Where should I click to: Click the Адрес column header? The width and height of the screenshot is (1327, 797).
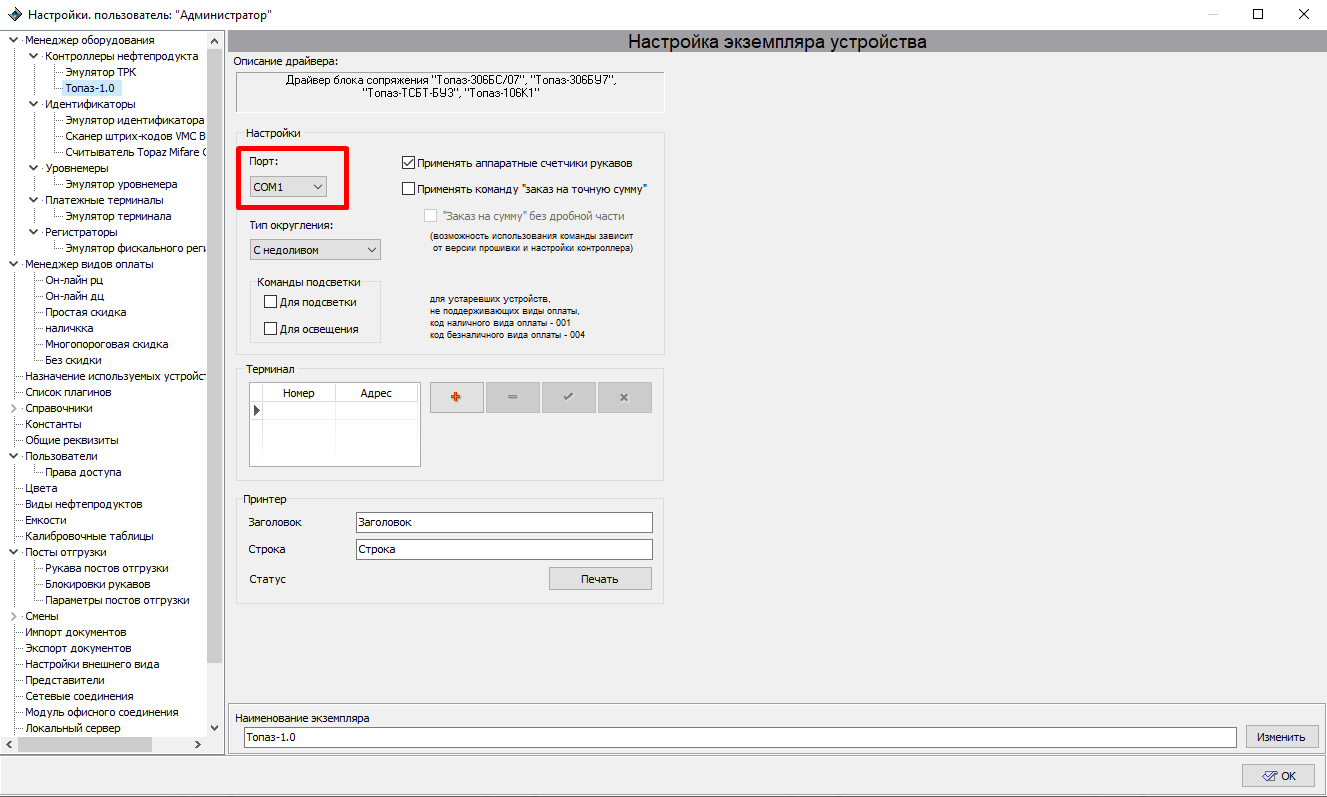coord(377,393)
